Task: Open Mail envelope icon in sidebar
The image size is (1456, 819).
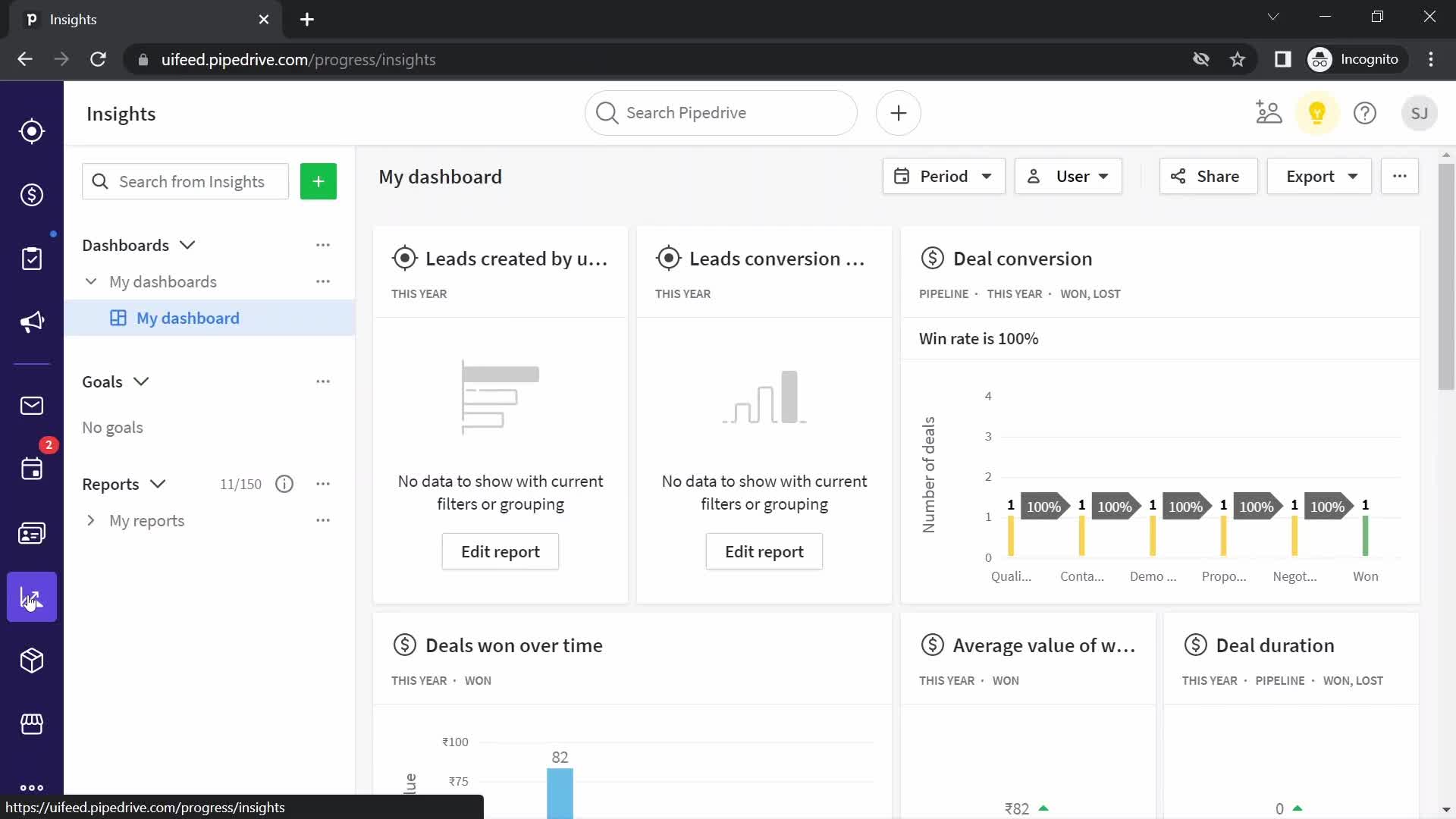Action: pyautogui.click(x=32, y=406)
